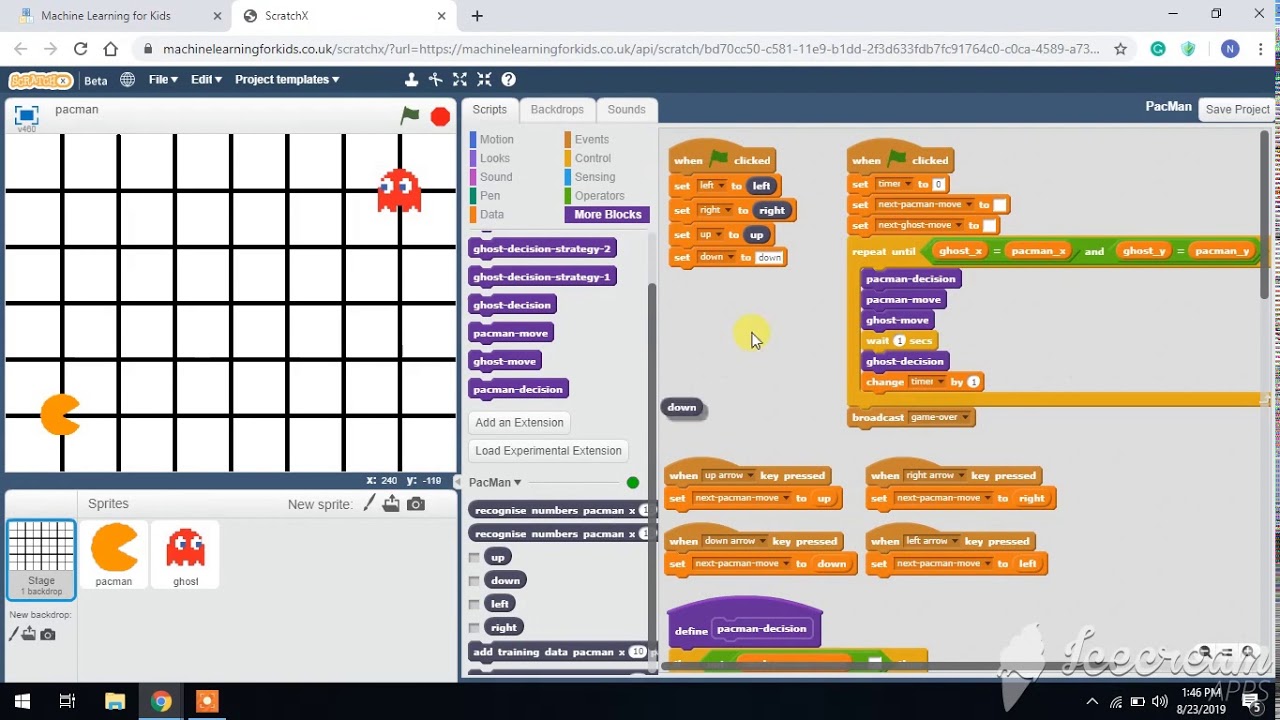Click the 'pacman-move' palette block
The width and height of the screenshot is (1280, 720).
511,334
